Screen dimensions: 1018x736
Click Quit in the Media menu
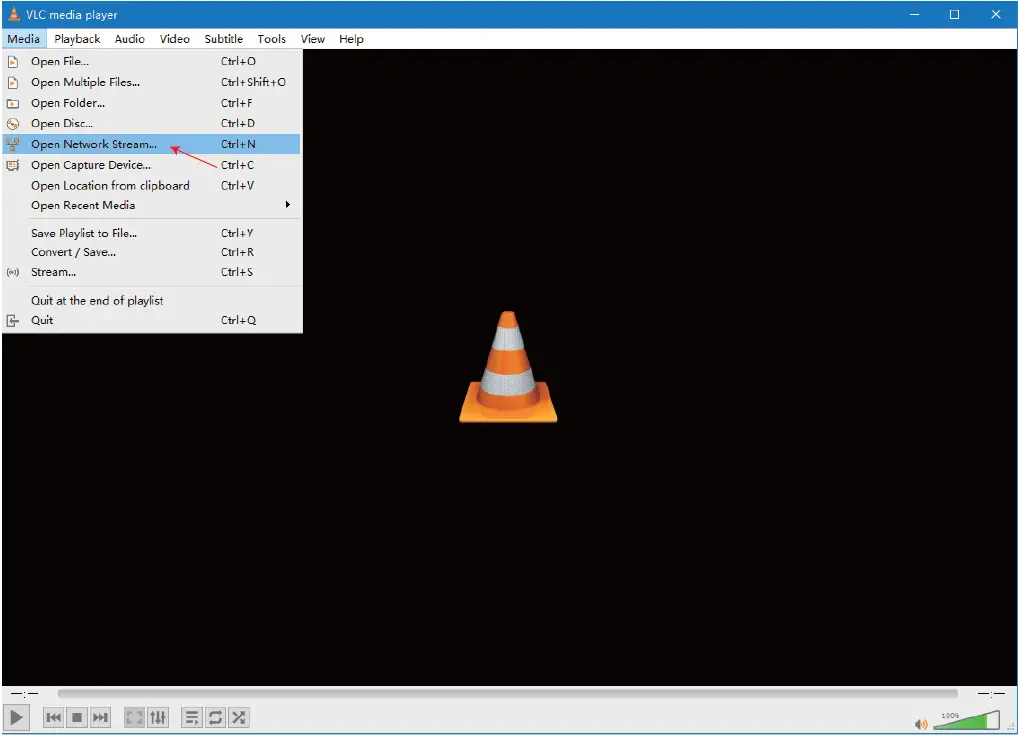[42, 320]
